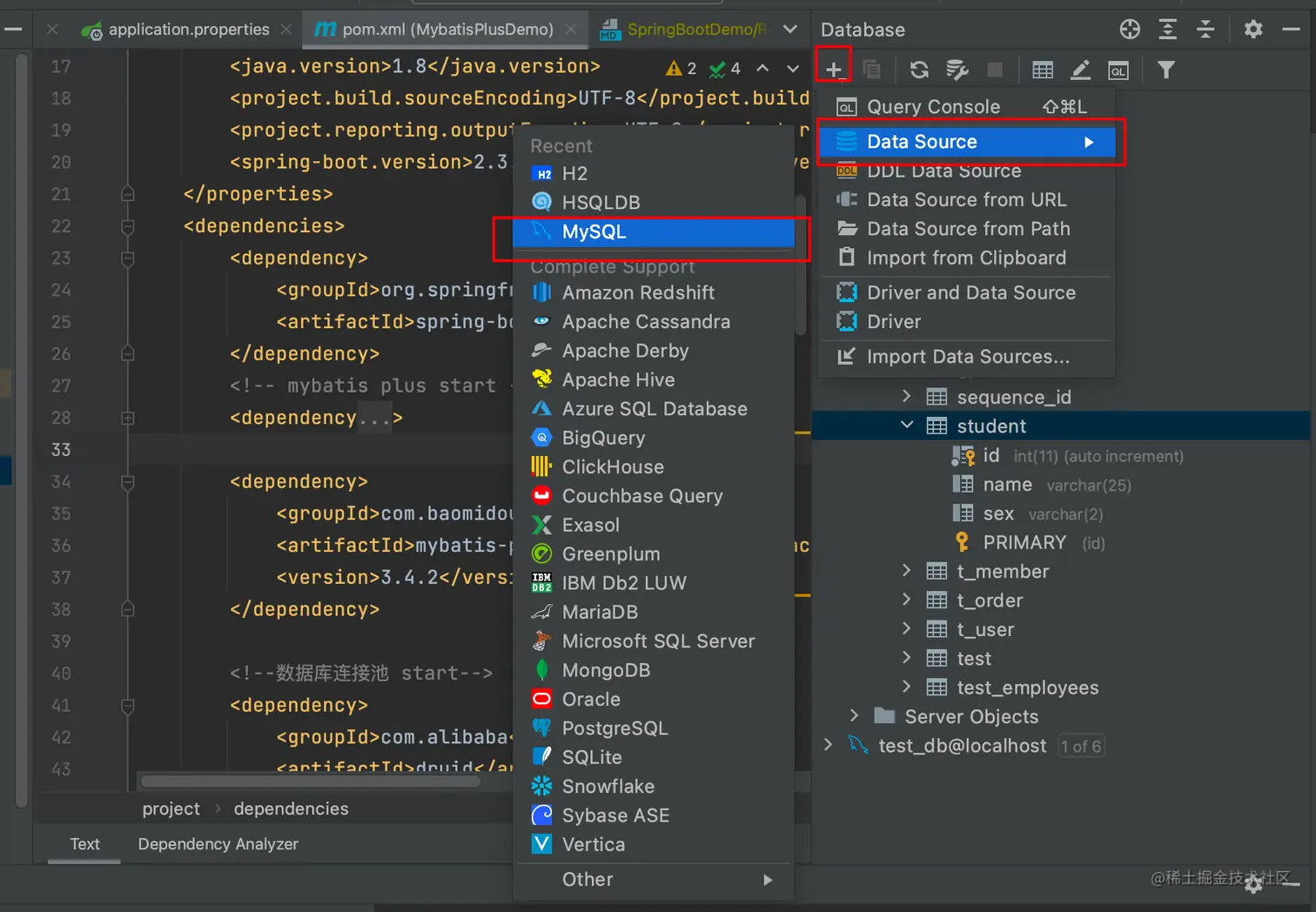This screenshot has width=1316, height=912.
Task: Open the Data Source submenu
Action: [x=969, y=142]
